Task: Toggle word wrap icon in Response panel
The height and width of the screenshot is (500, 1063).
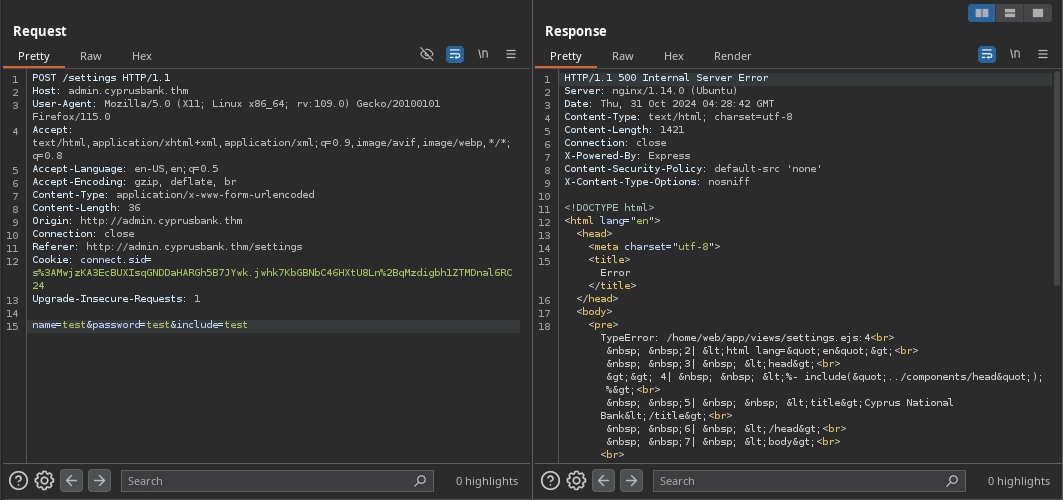Action: (987, 54)
